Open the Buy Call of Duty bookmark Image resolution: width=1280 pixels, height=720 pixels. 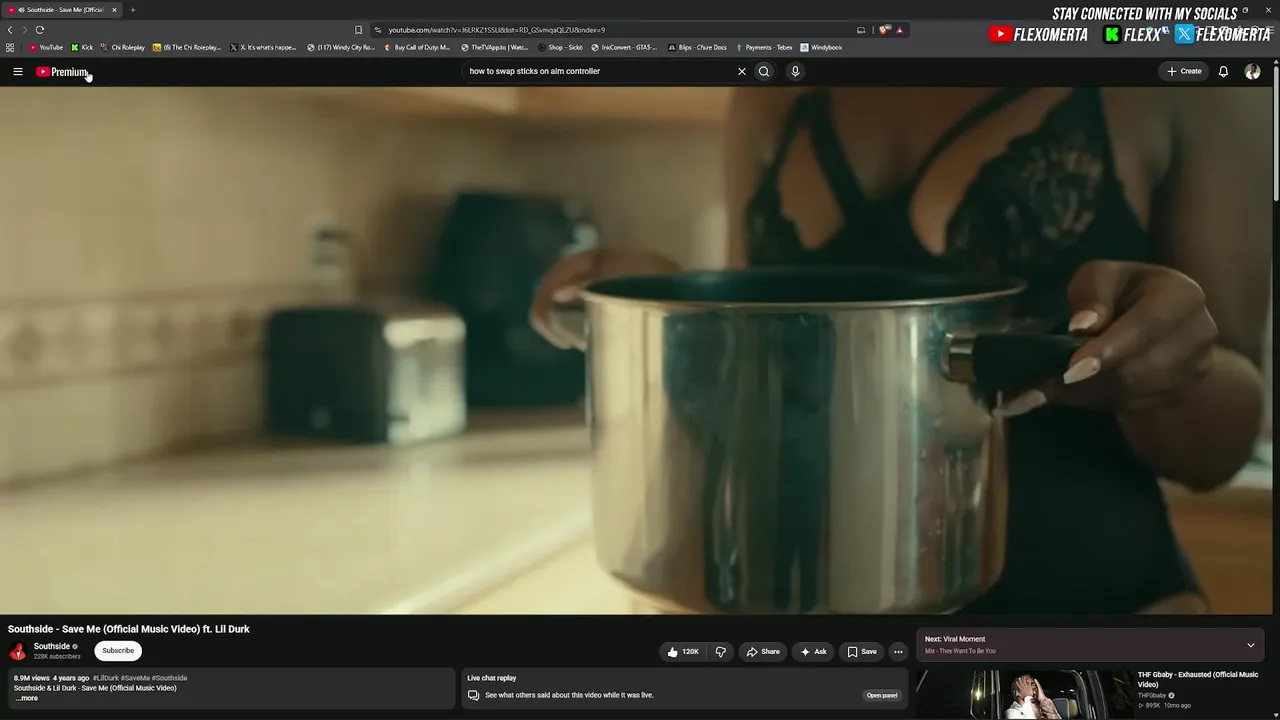point(417,47)
